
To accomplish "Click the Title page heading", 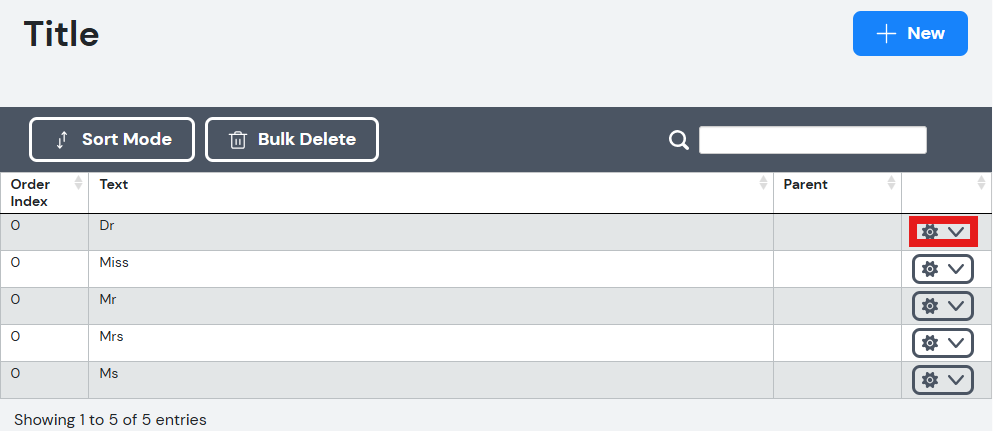I will [61, 34].
